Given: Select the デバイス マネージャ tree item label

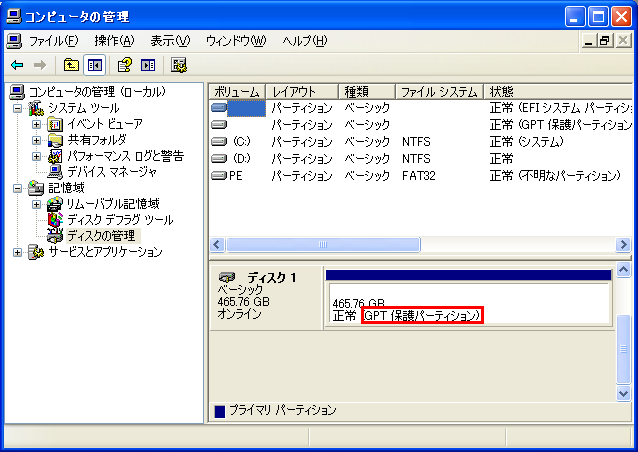Looking at the screenshot, I should click(112, 172).
